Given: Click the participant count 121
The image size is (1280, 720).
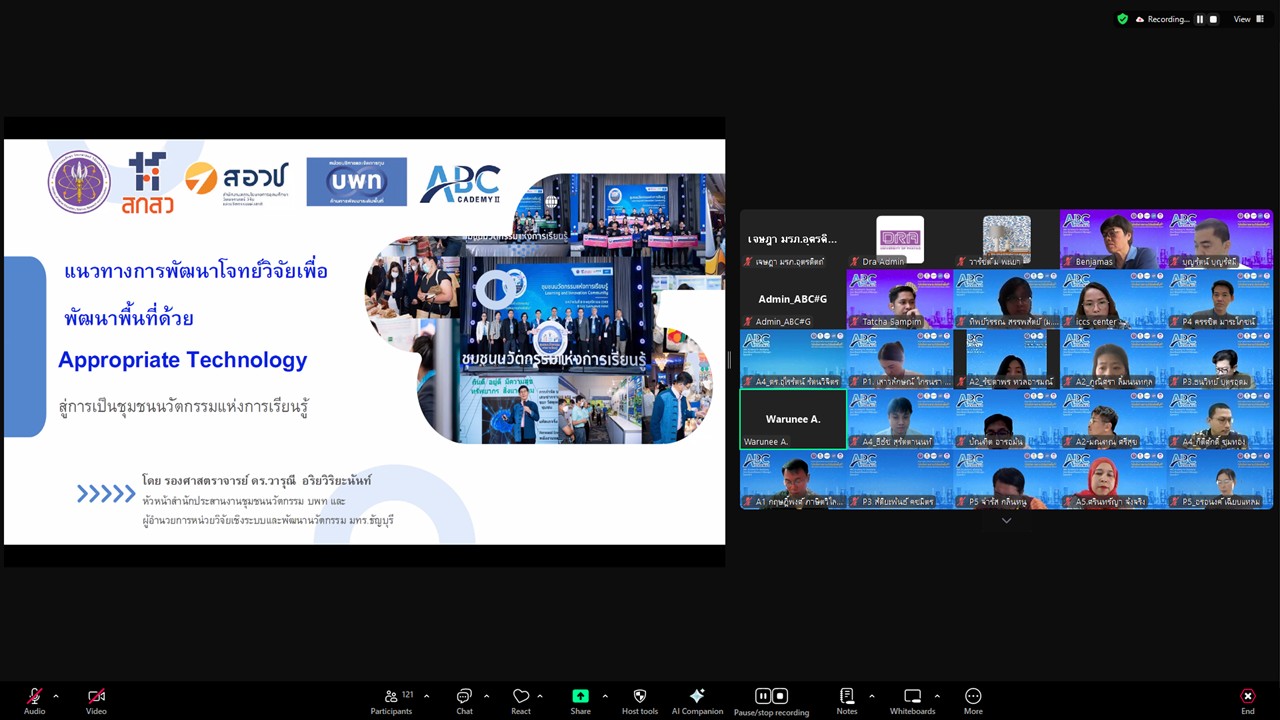Looking at the screenshot, I should pyautogui.click(x=407, y=694).
